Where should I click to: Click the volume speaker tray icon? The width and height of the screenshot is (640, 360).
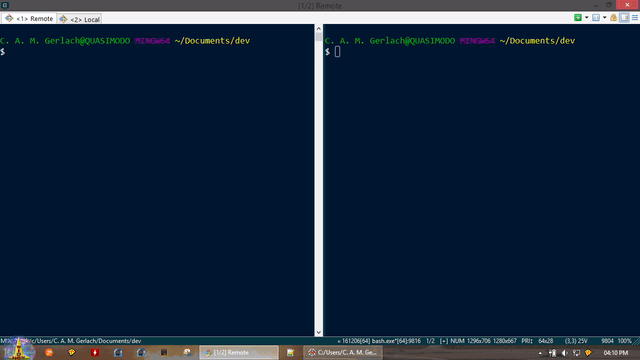pos(564,353)
